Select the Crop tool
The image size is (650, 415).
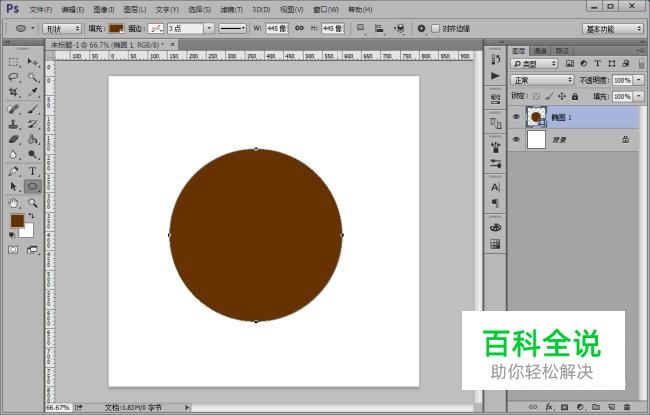tap(13, 92)
